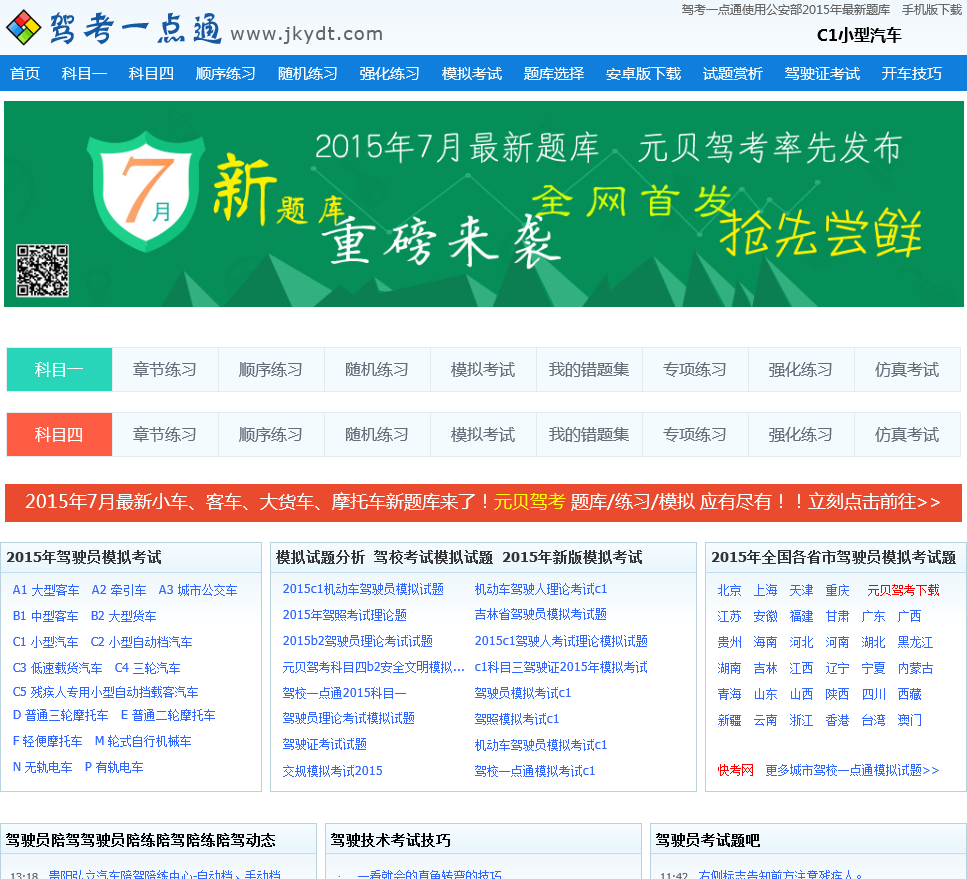Open the P 有轨电车 link
The height and width of the screenshot is (879, 967).
(x=114, y=767)
